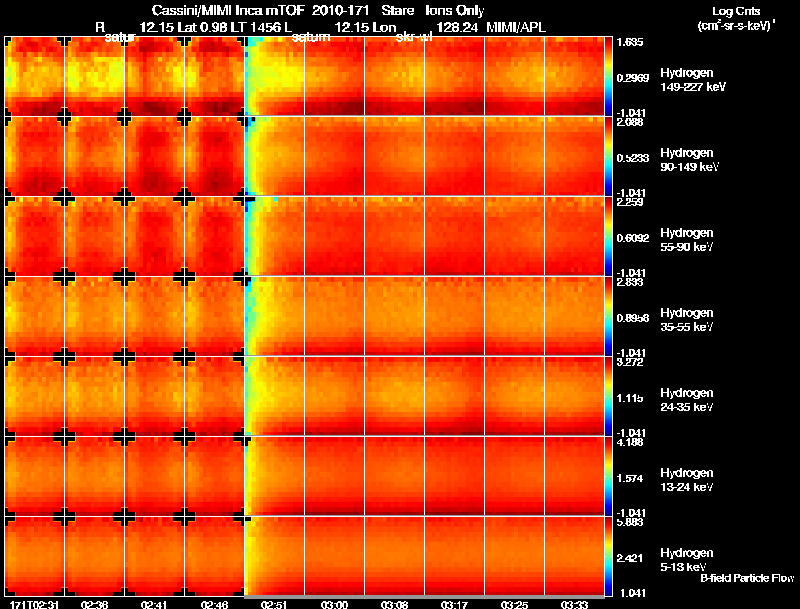Screen dimensions: 800x609
Task: Click the color bar beside Hydrogen 35-55 keV
Action: tap(608, 316)
